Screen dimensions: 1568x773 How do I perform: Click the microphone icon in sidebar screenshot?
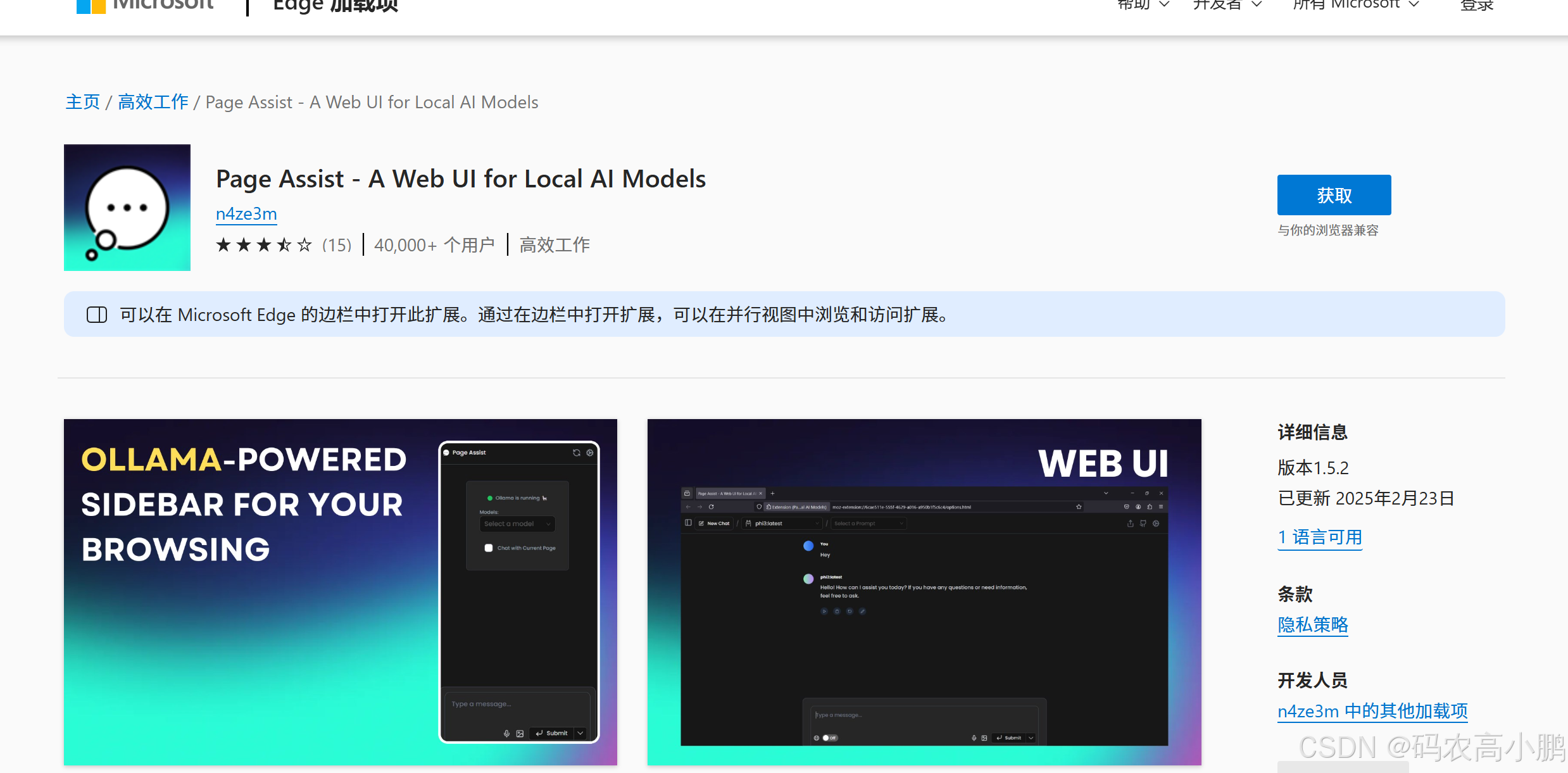pos(506,733)
